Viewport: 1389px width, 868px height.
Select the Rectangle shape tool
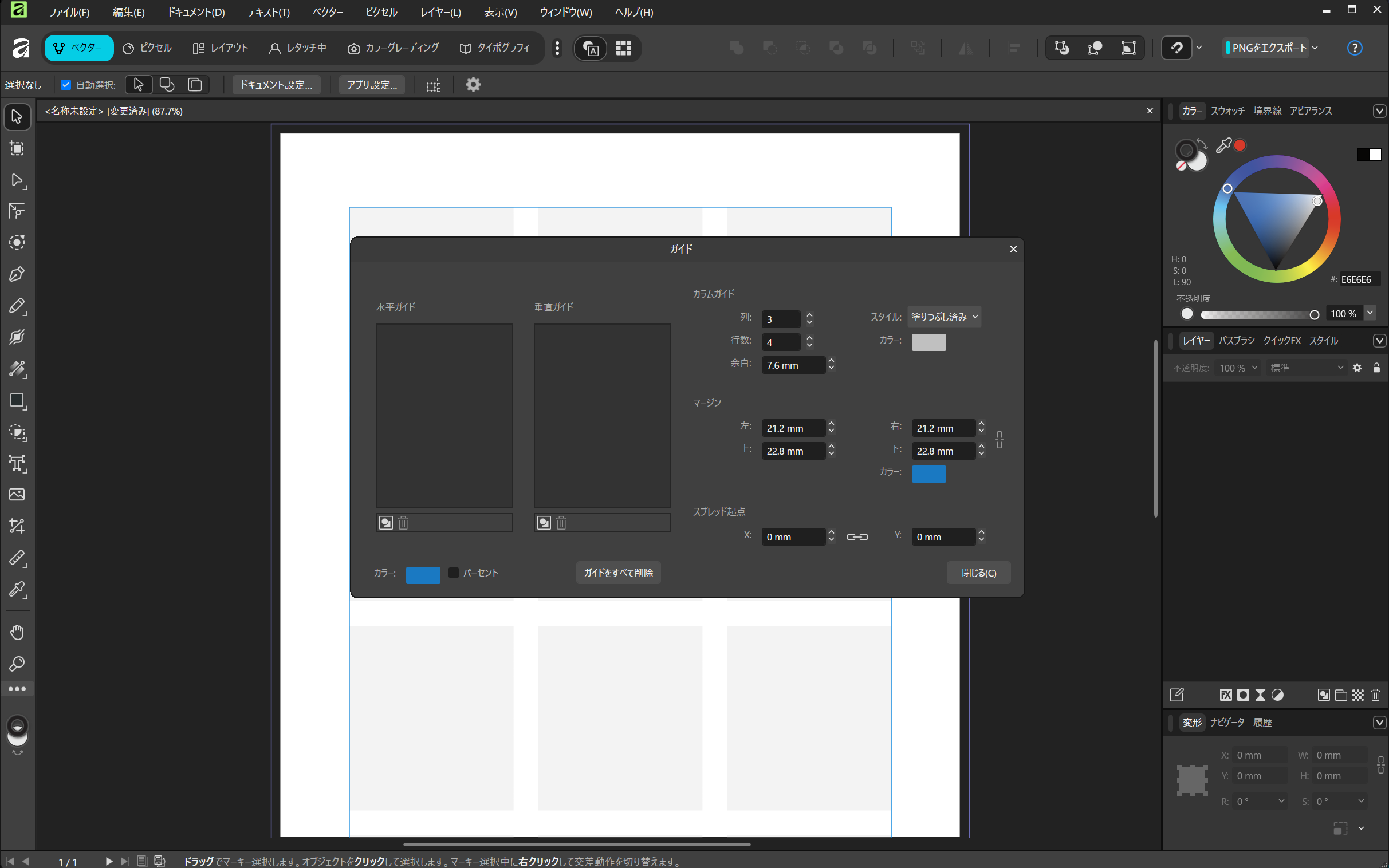(17, 400)
